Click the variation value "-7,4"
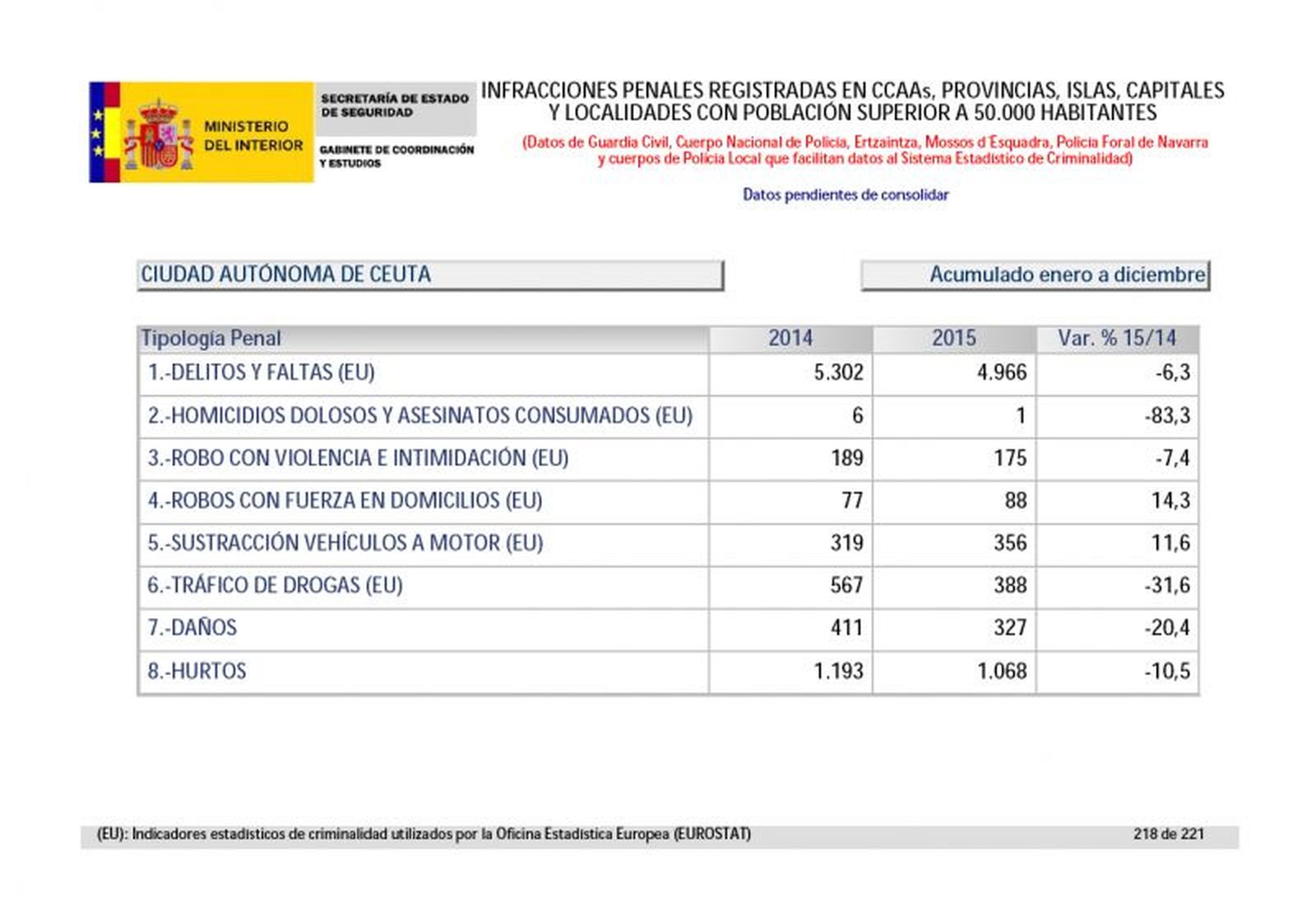 coord(1172,458)
